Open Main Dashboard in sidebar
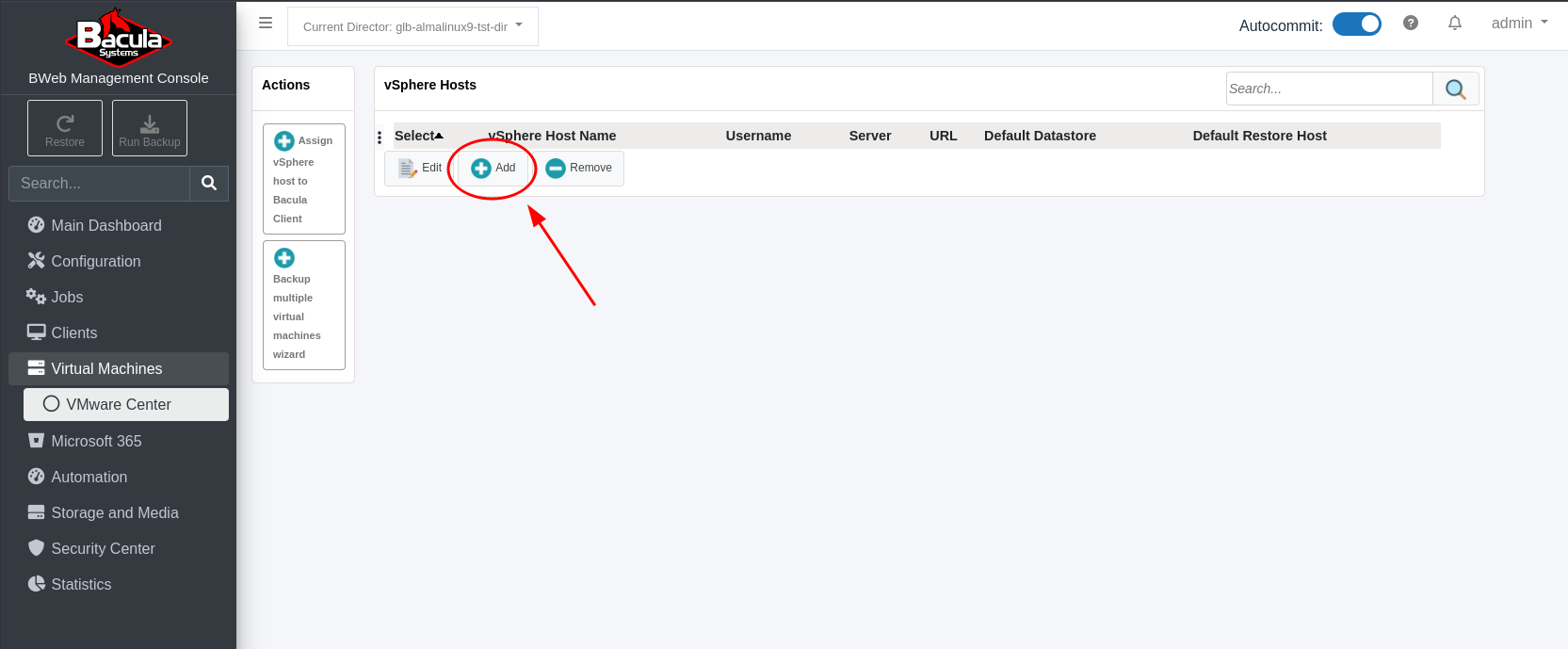Screen dimensions: 1568x649 [x=119, y=225]
